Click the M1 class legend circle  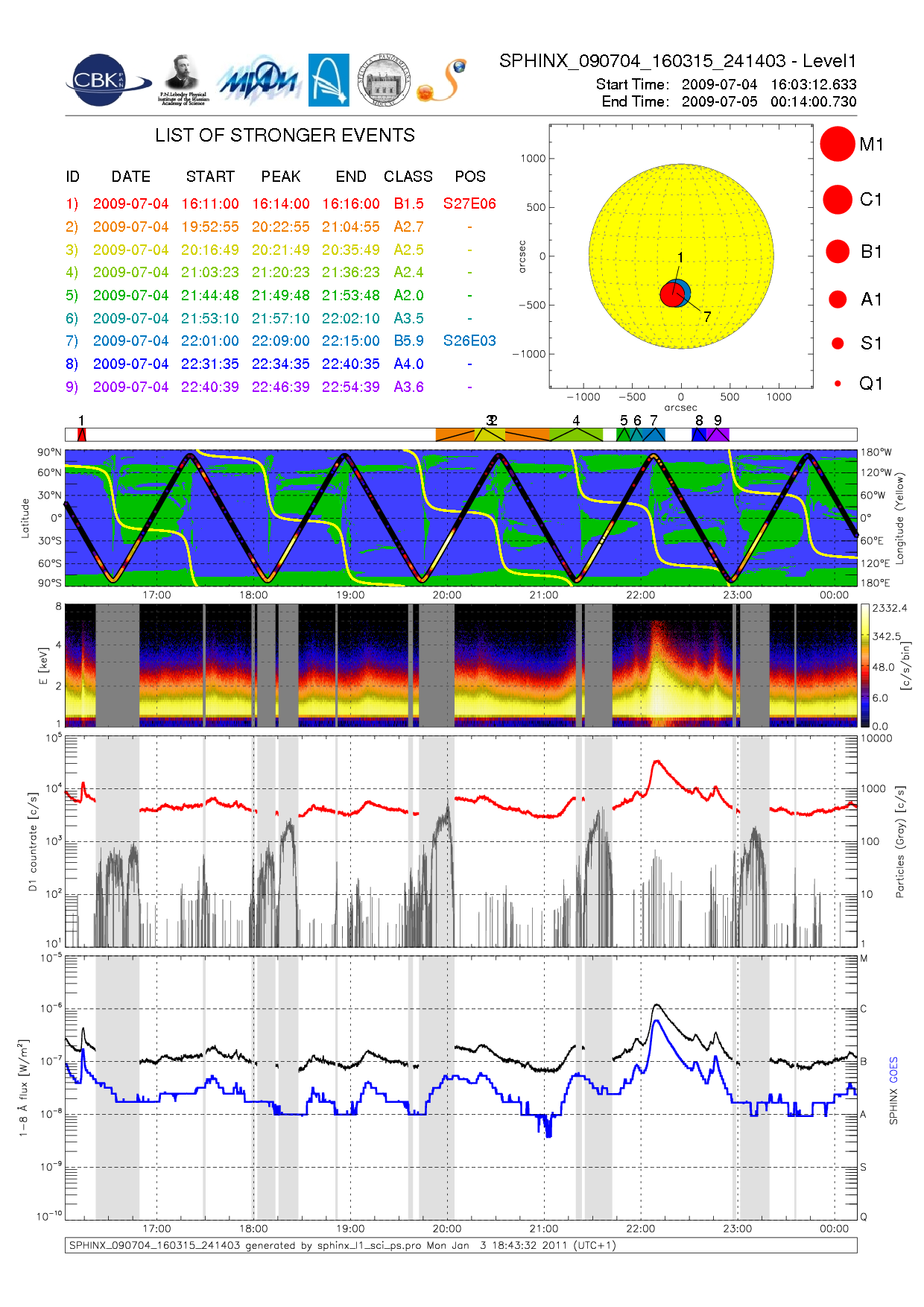[837, 144]
